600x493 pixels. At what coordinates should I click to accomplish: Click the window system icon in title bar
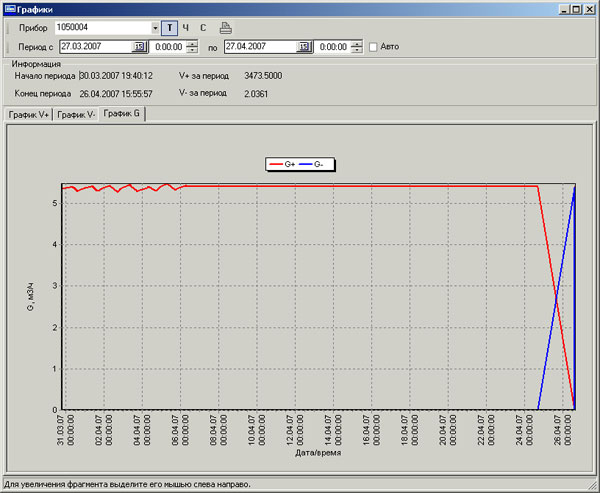click(9, 8)
